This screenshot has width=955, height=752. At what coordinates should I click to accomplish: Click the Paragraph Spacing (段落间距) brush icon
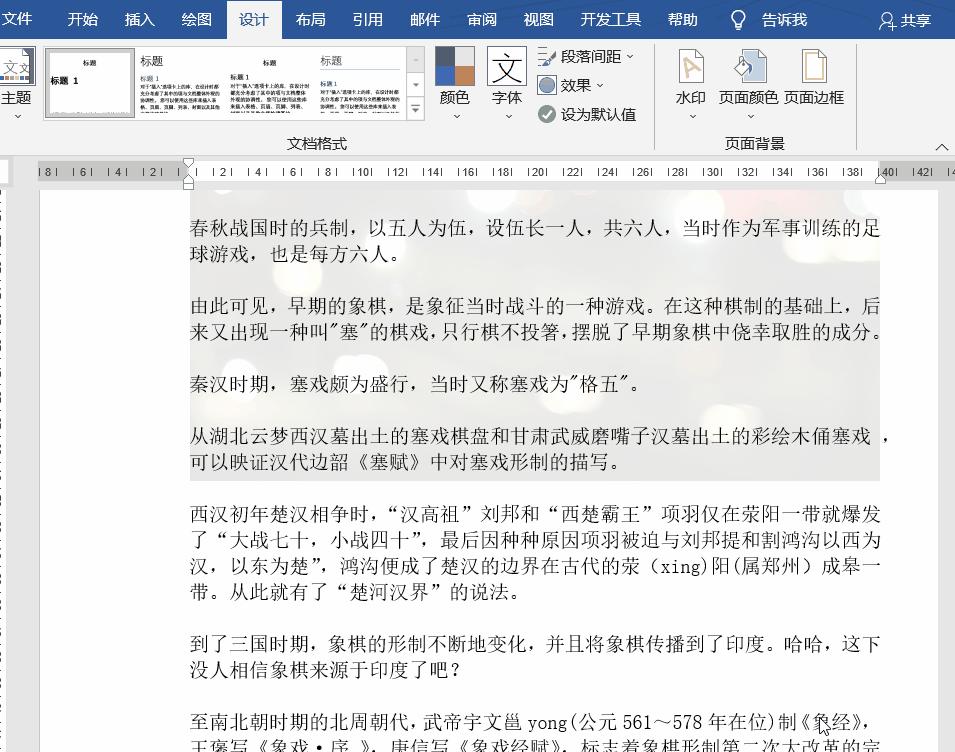(546, 57)
